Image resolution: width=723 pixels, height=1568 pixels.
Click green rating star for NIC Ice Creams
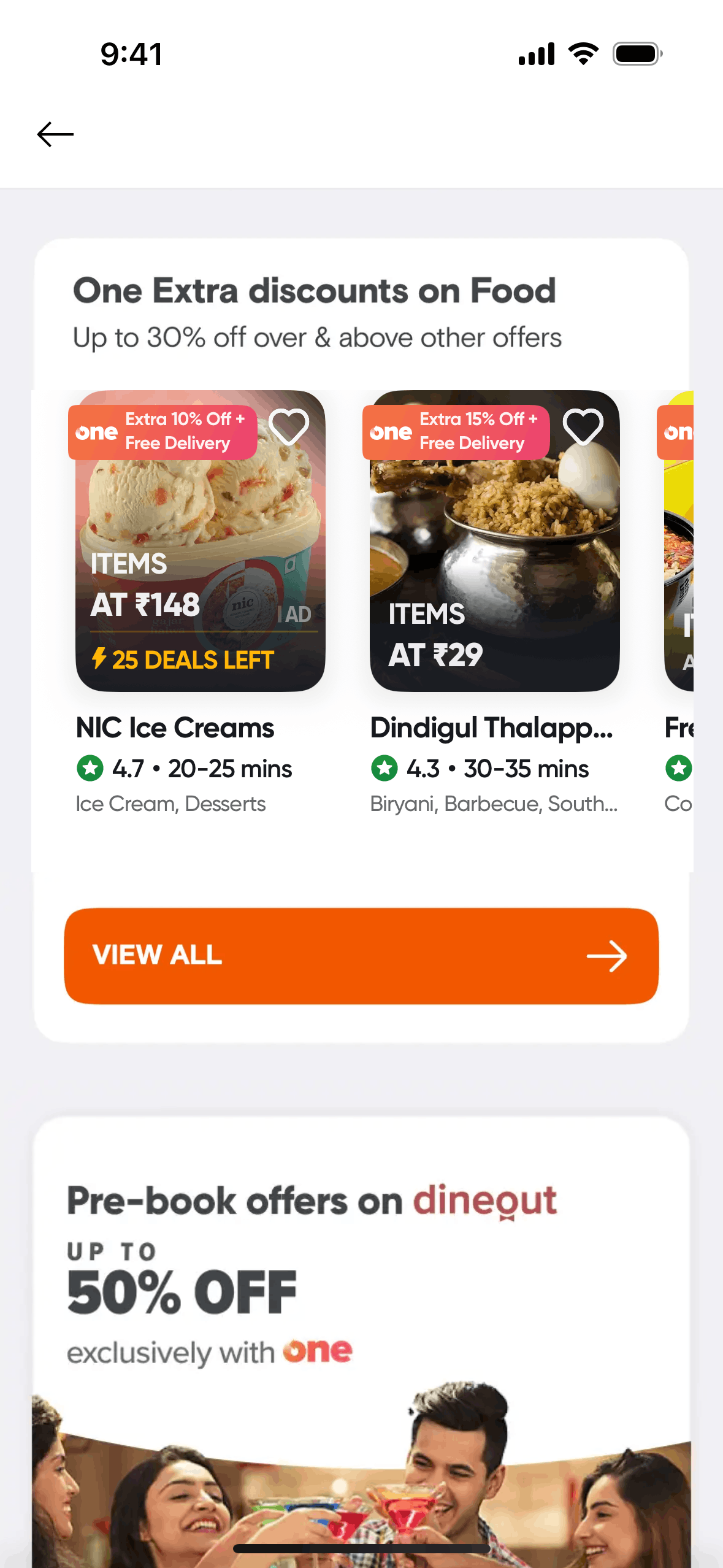90,768
